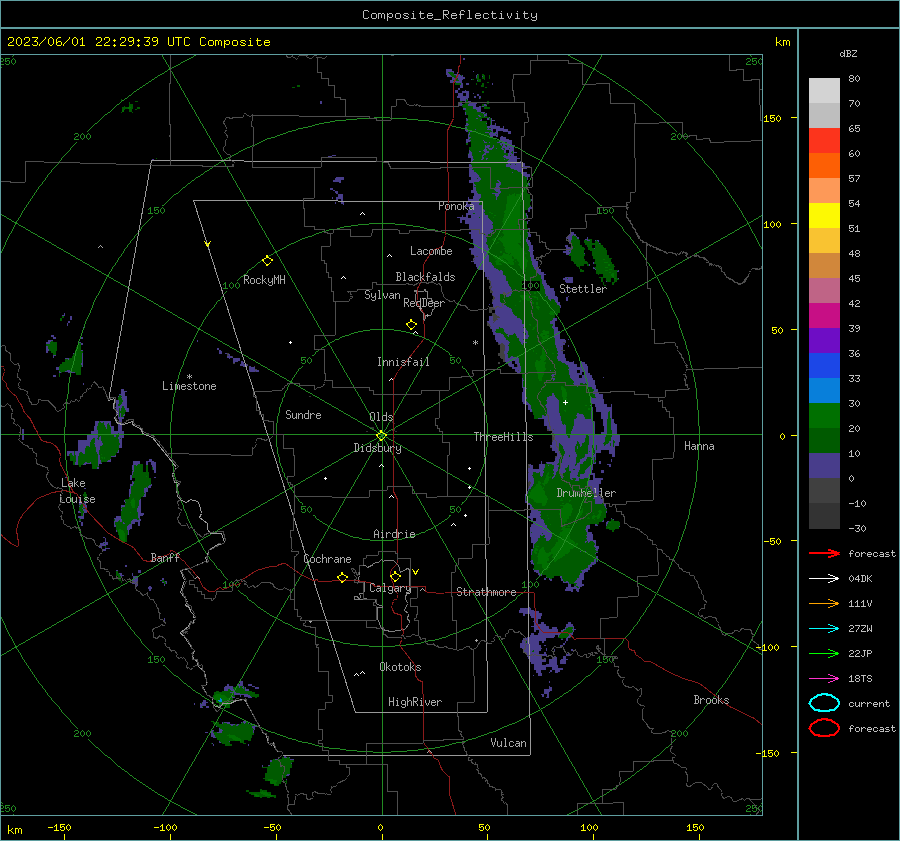Viewport: 900px width, 841px height.
Task: Select the red 60-65 dBZ swatch
Action: click(824, 140)
